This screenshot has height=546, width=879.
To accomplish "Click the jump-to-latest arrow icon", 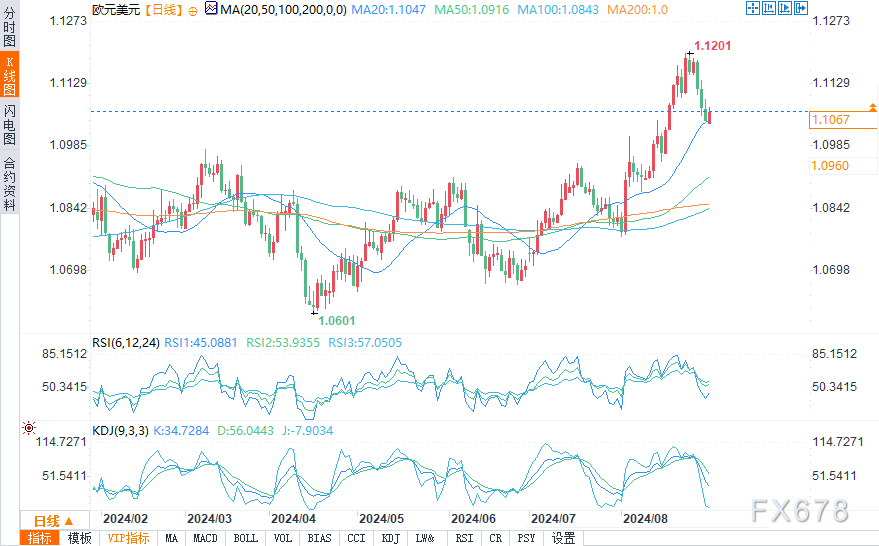I will [801, 8].
